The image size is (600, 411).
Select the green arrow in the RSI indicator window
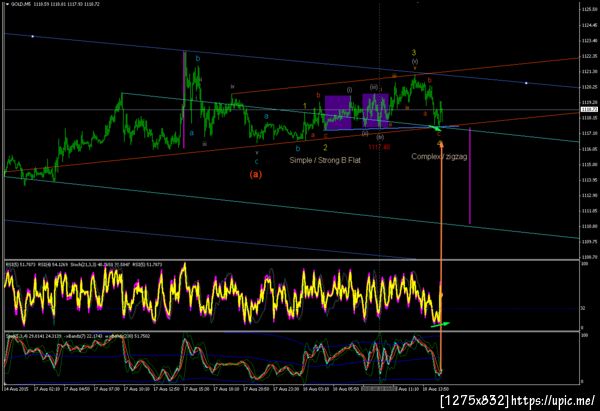pyautogui.click(x=440, y=325)
